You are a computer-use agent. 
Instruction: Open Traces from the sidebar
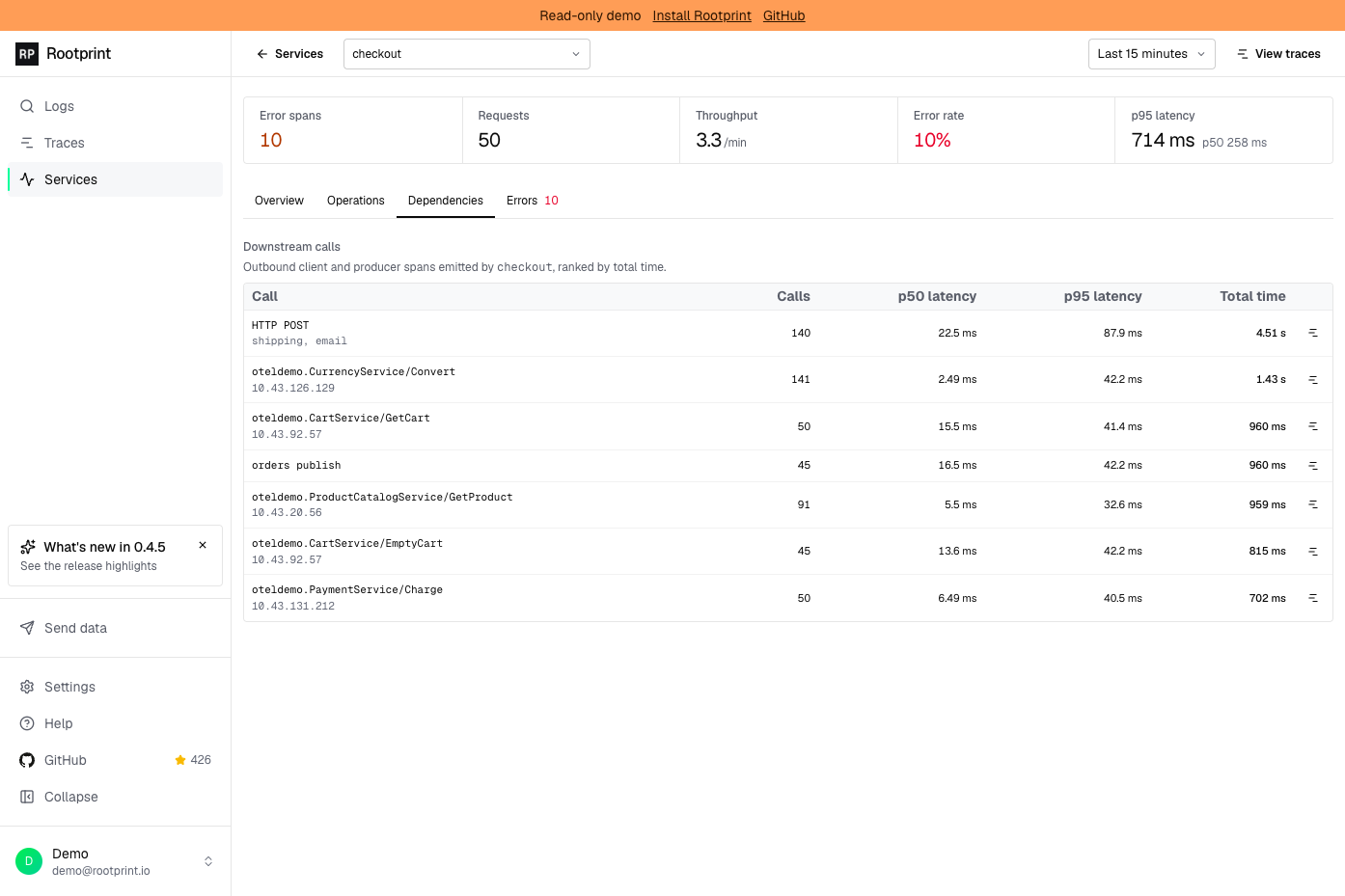point(115,143)
